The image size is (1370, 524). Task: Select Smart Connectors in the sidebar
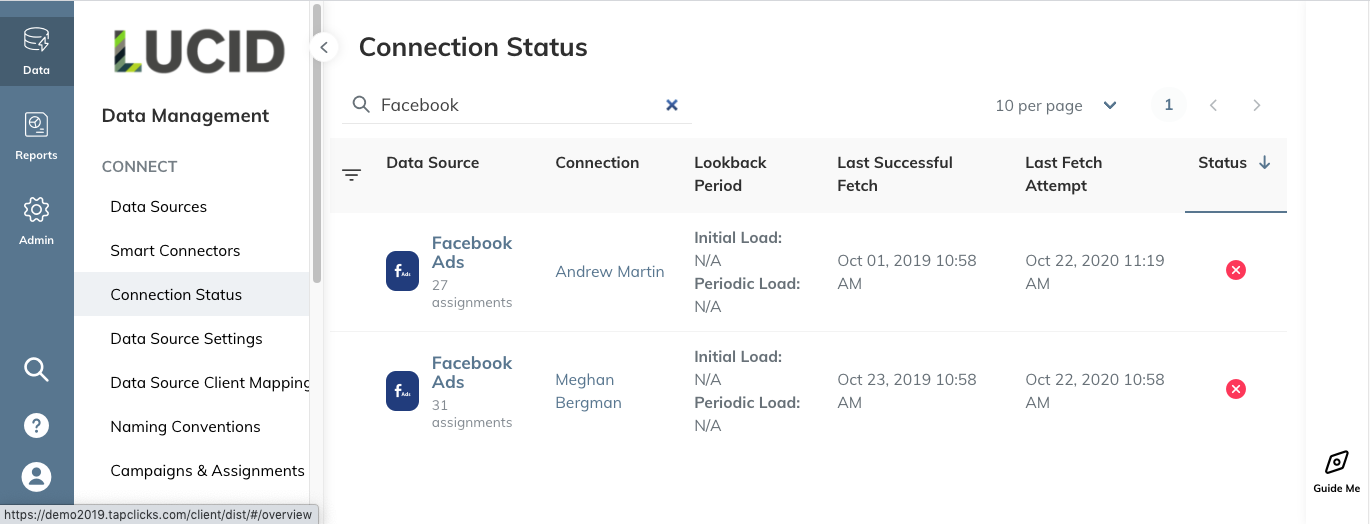pyautogui.click(x=175, y=251)
